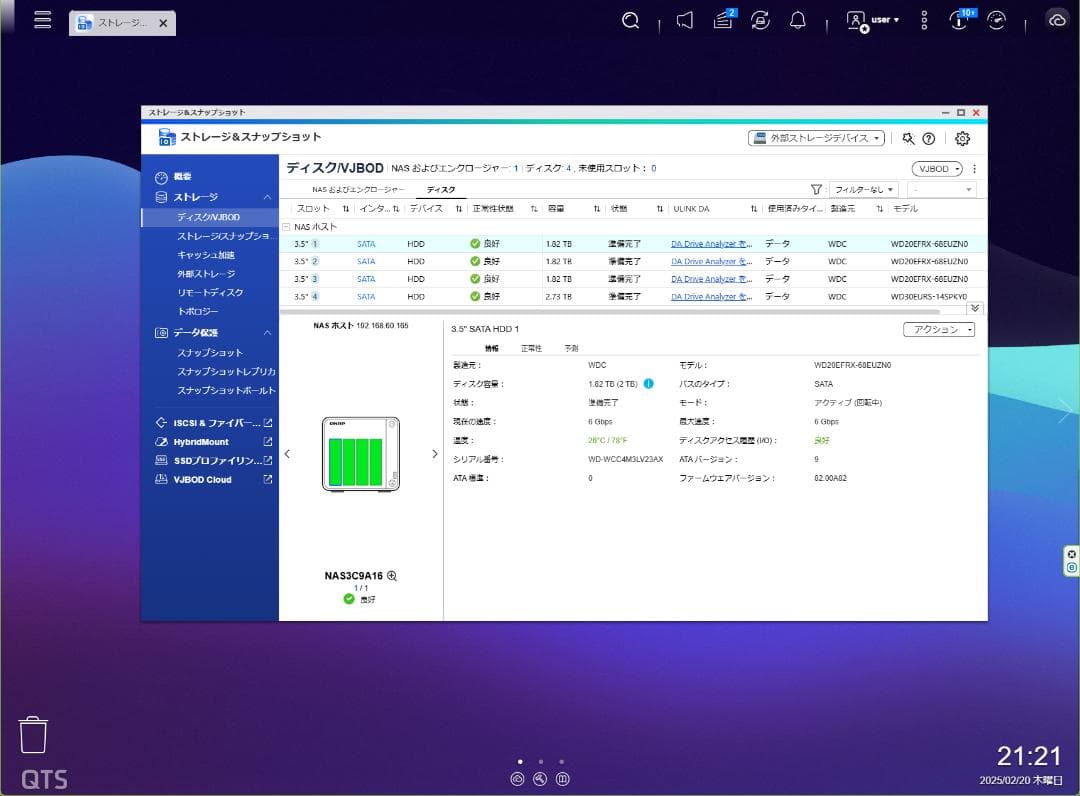Image resolution: width=1080 pixels, height=796 pixels.
Task: Open help via the question mark icon
Action: 930,138
